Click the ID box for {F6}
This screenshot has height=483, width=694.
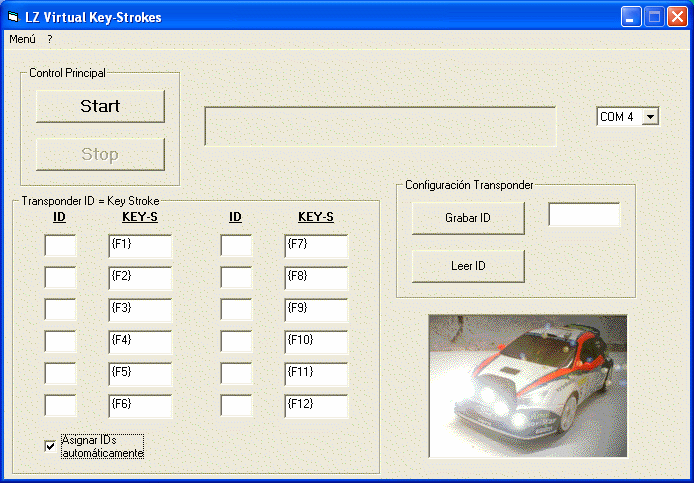click(60, 406)
